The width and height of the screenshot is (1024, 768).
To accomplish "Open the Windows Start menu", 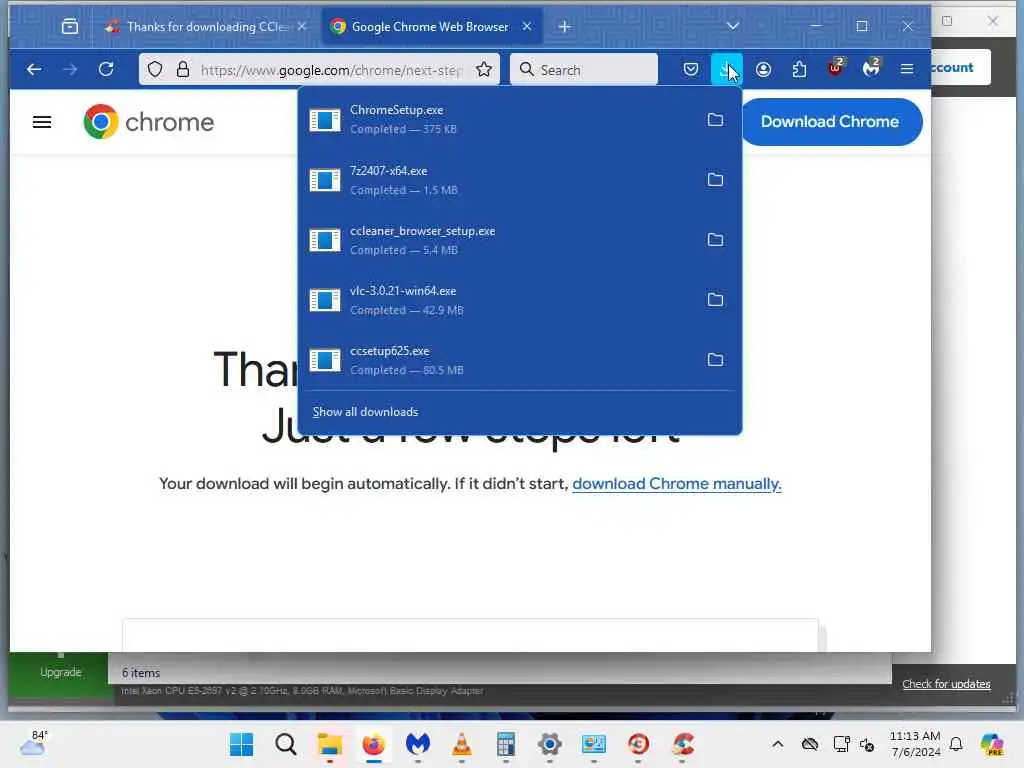I will point(242,744).
